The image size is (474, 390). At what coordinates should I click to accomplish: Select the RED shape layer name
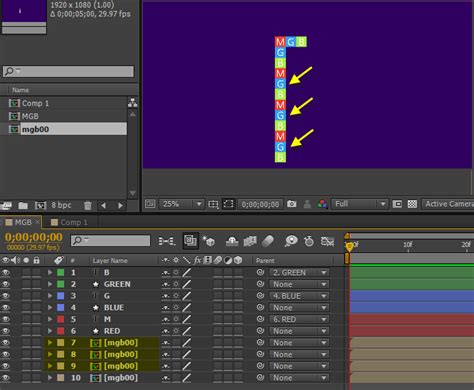coord(112,331)
